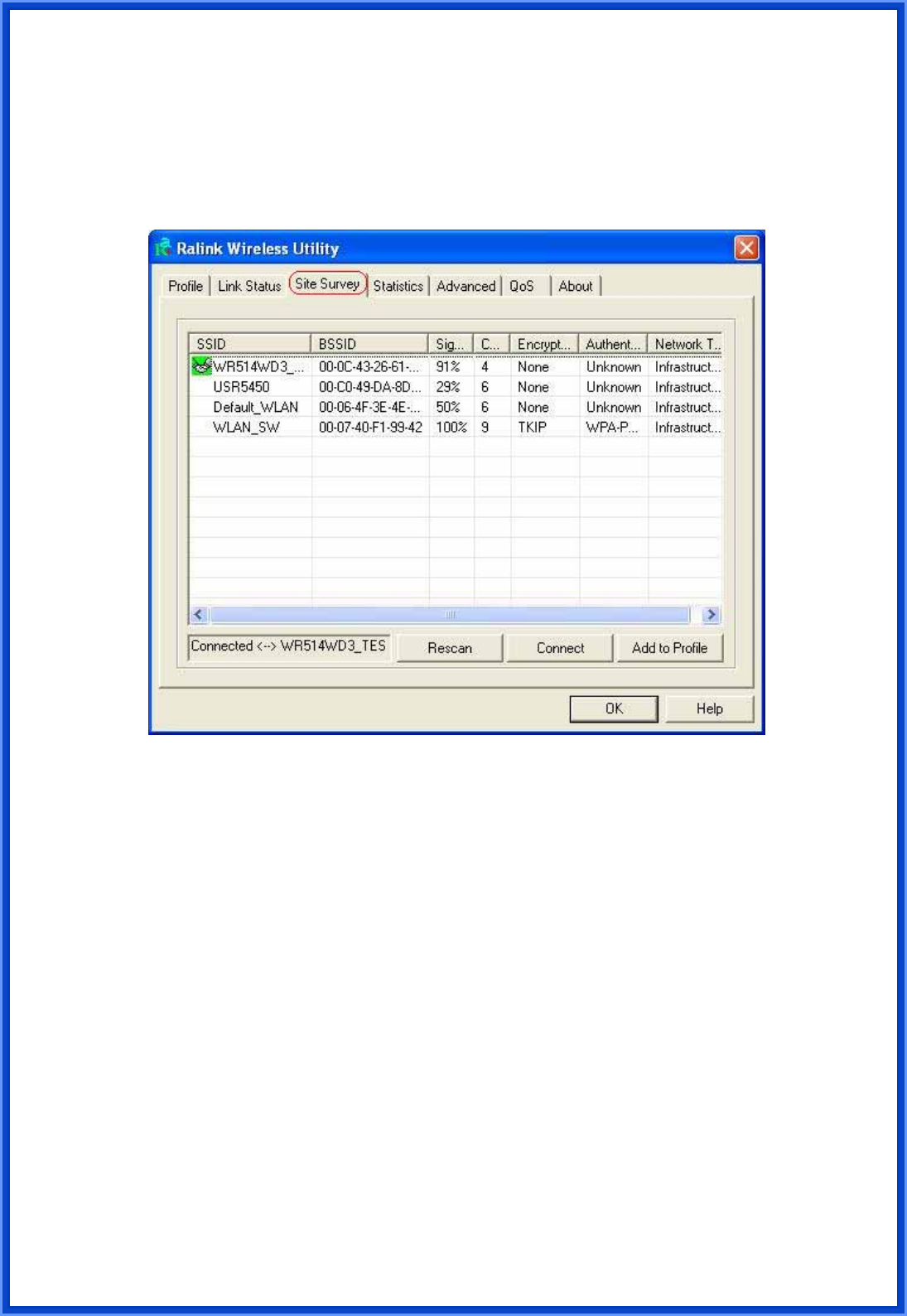Click the Authent... column header
The height and width of the screenshot is (1316, 907).
[613, 344]
